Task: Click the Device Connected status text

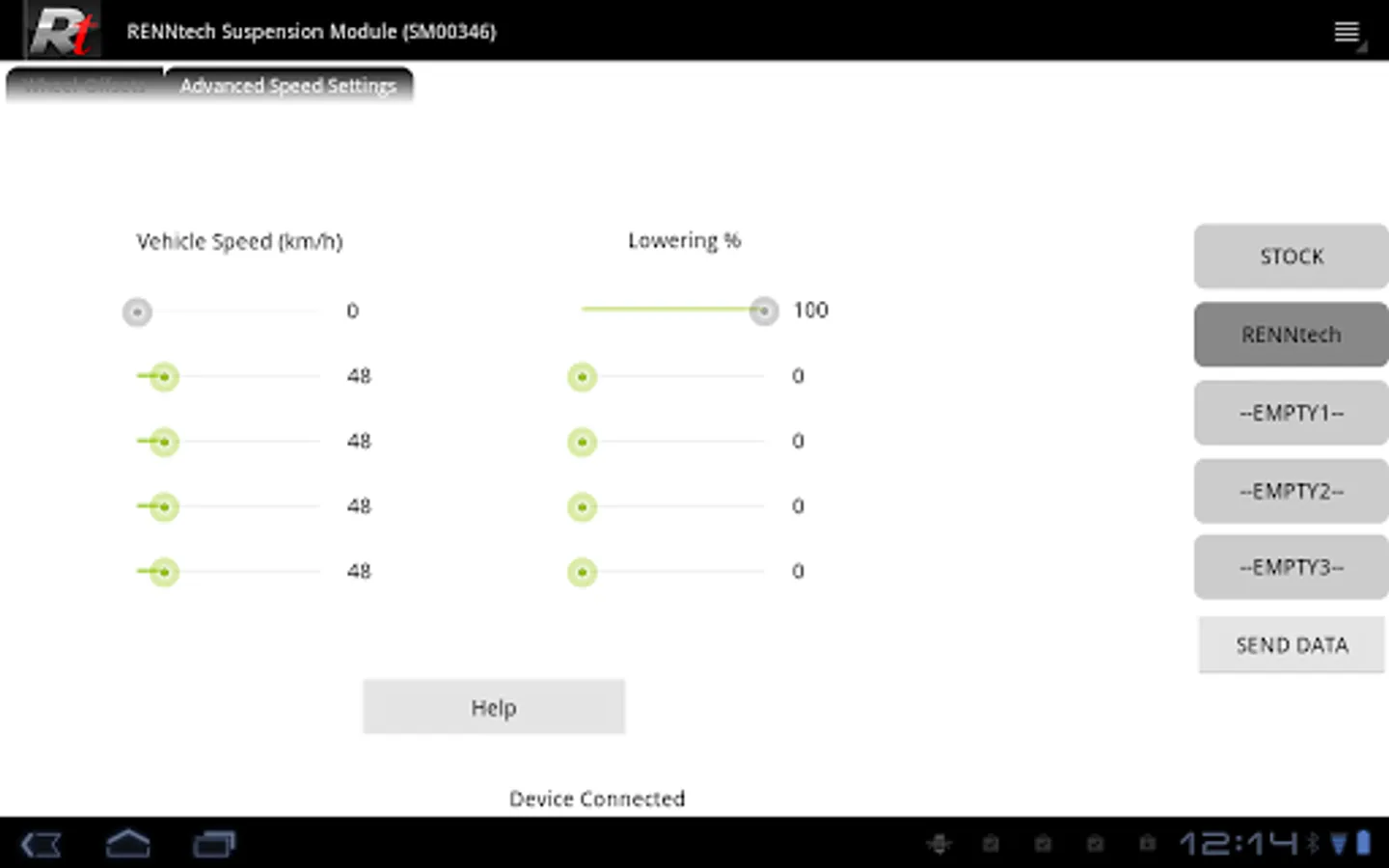Action: click(597, 799)
